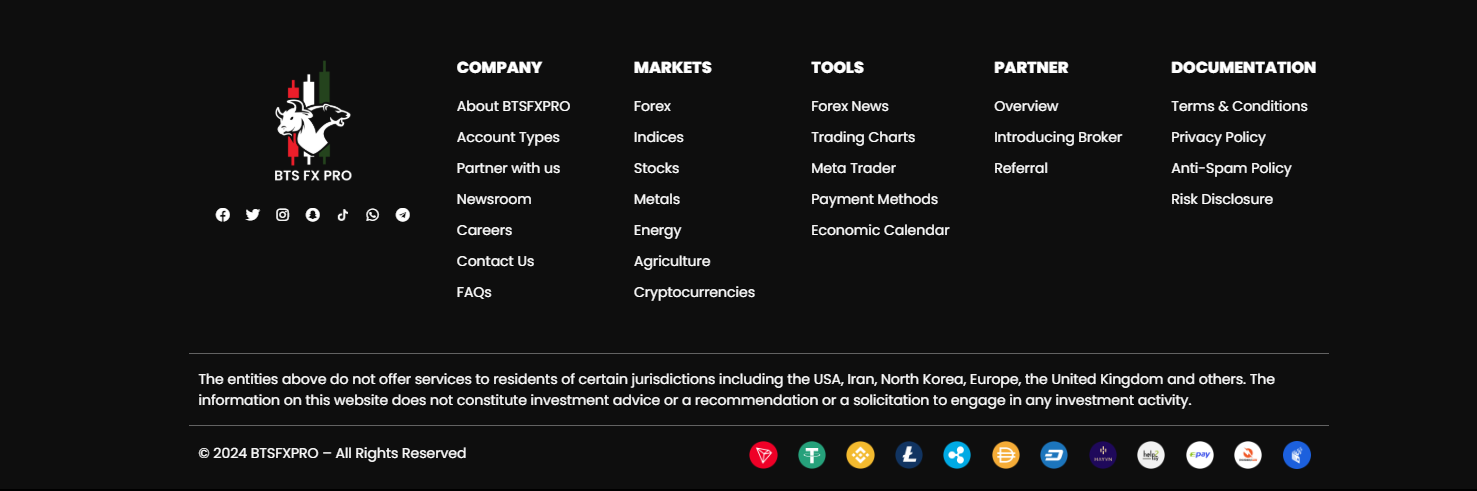Open the Economic Calendar tool

(880, 230)
